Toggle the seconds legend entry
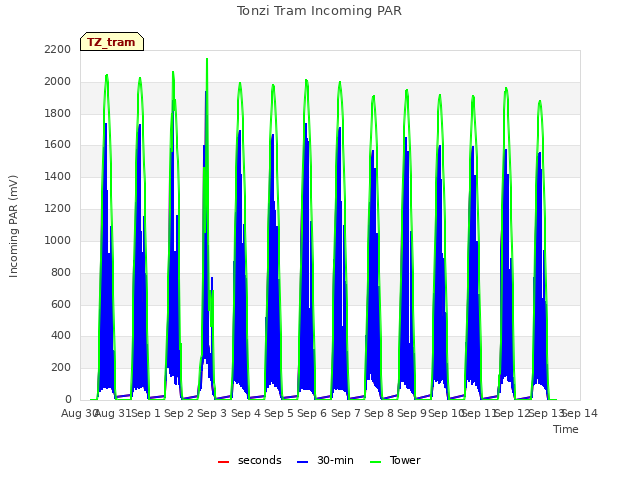640x480 pixels. (x=249, y=460)
